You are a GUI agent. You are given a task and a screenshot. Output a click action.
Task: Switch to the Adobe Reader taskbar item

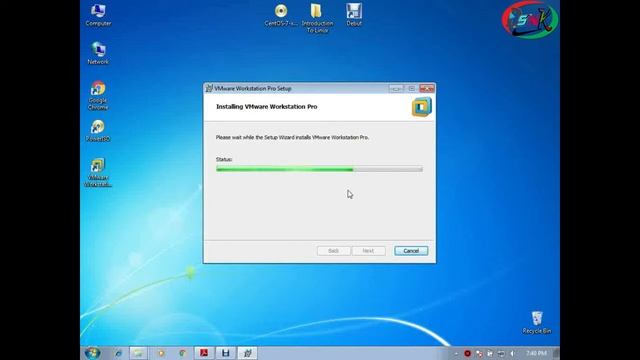pyautogui.click(x=204, y=353)
